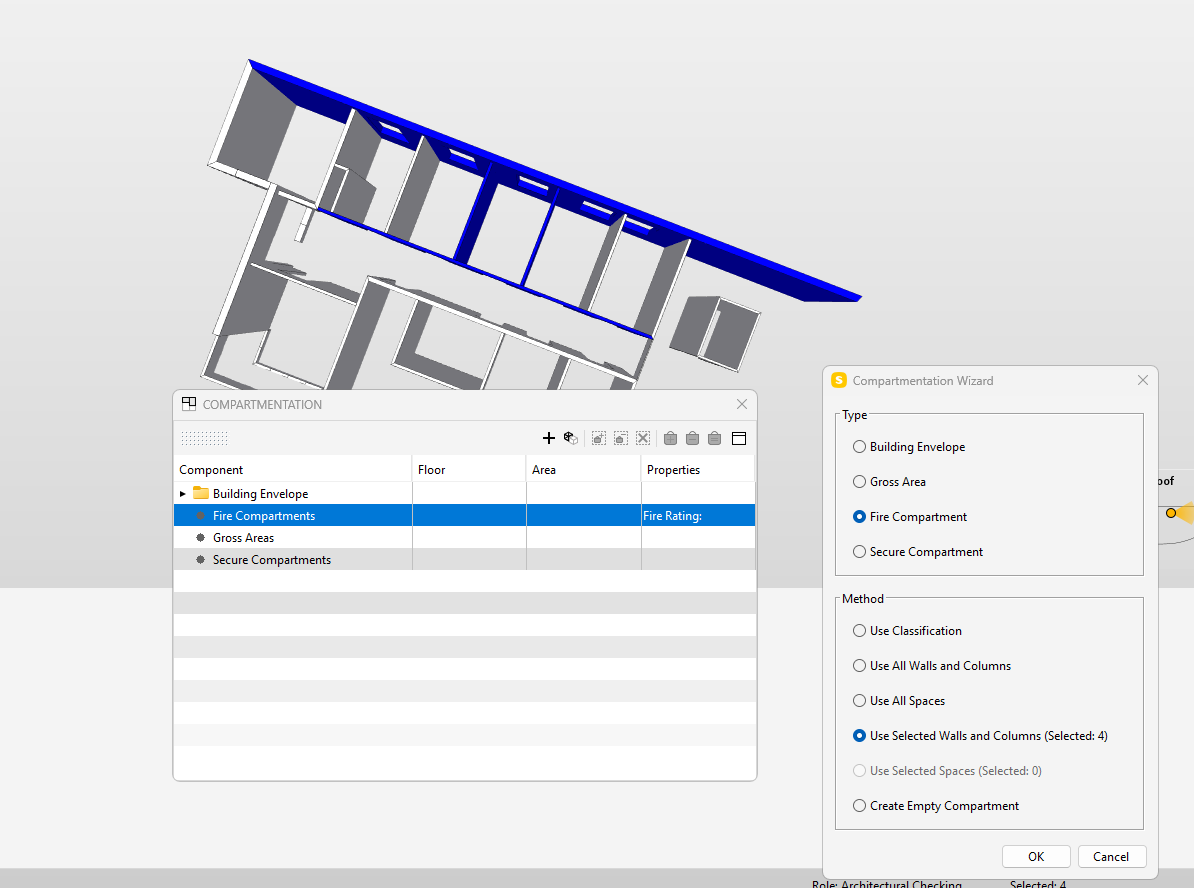Select the Secure Compartments row
1194x888 pixels.
coord(465,560)
